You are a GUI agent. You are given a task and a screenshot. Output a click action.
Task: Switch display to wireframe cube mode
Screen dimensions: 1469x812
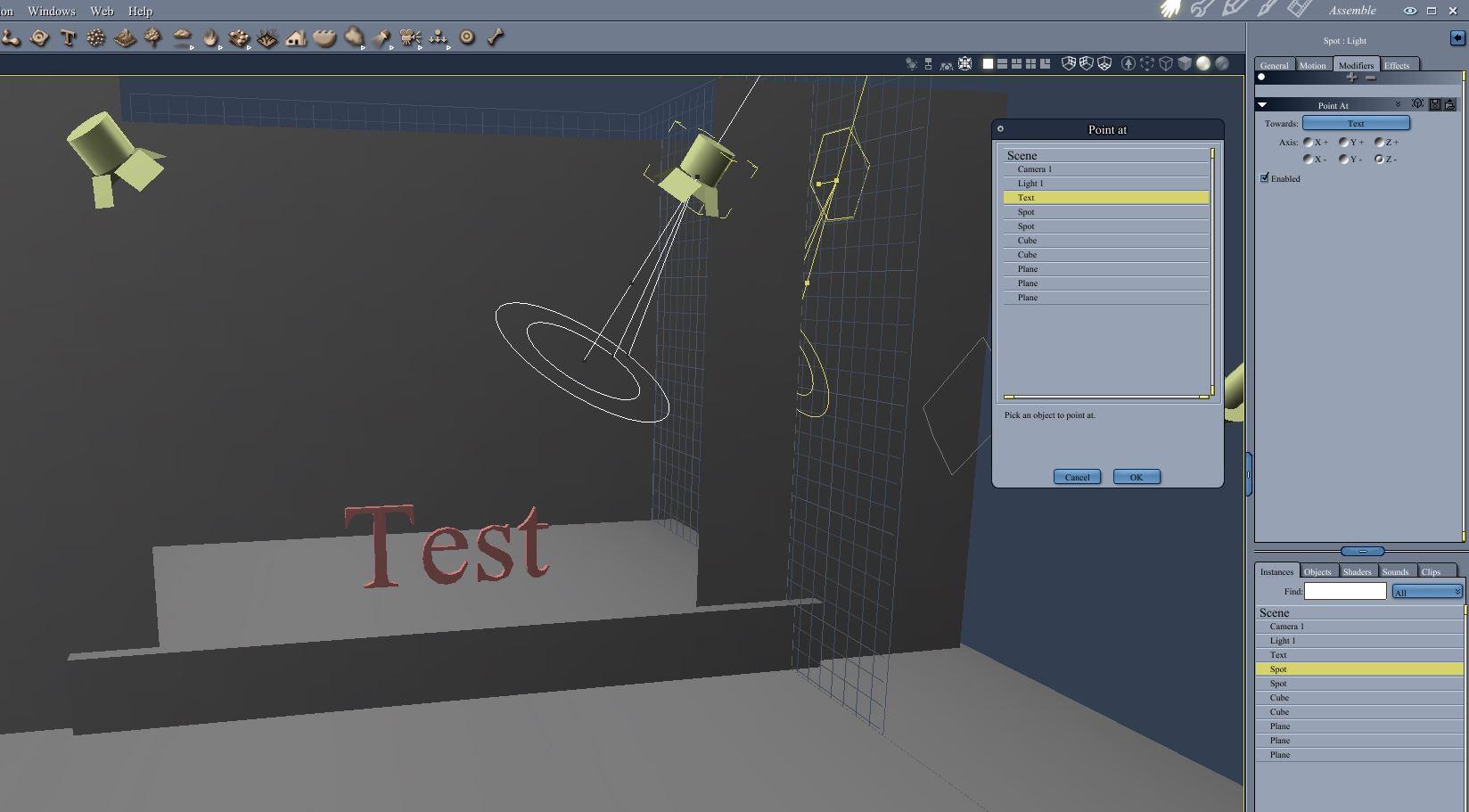tap(1166, 63)
